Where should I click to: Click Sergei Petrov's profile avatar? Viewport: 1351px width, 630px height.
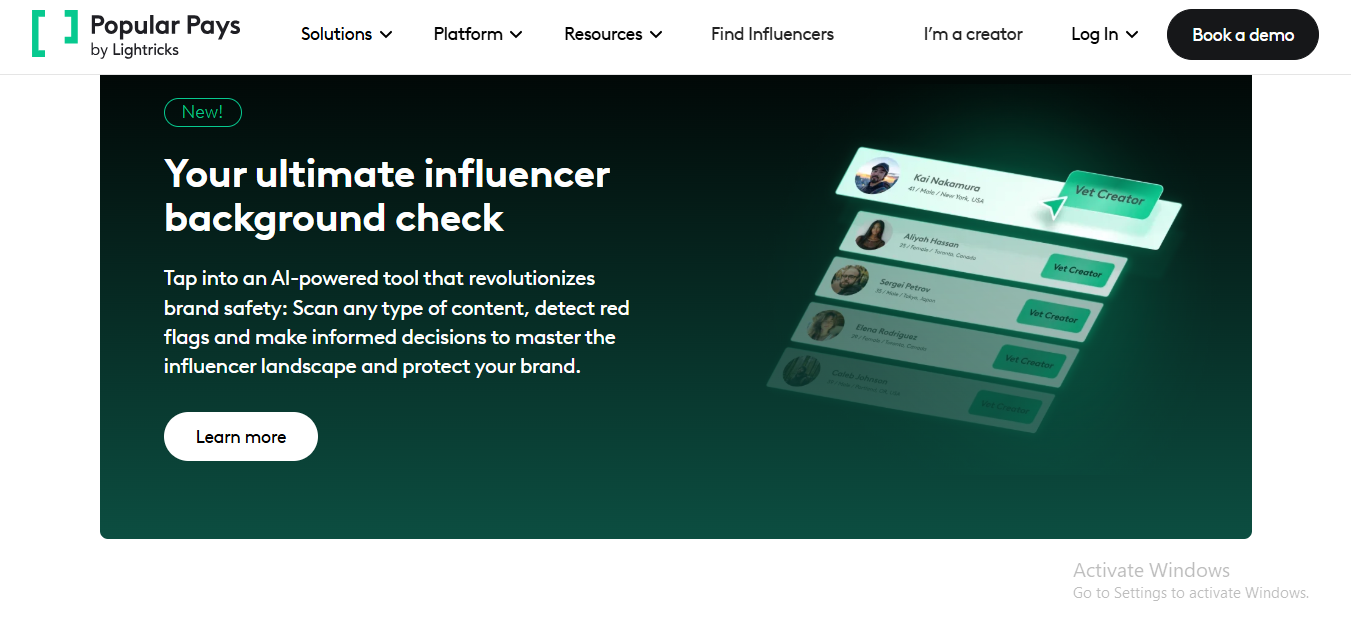849,279
